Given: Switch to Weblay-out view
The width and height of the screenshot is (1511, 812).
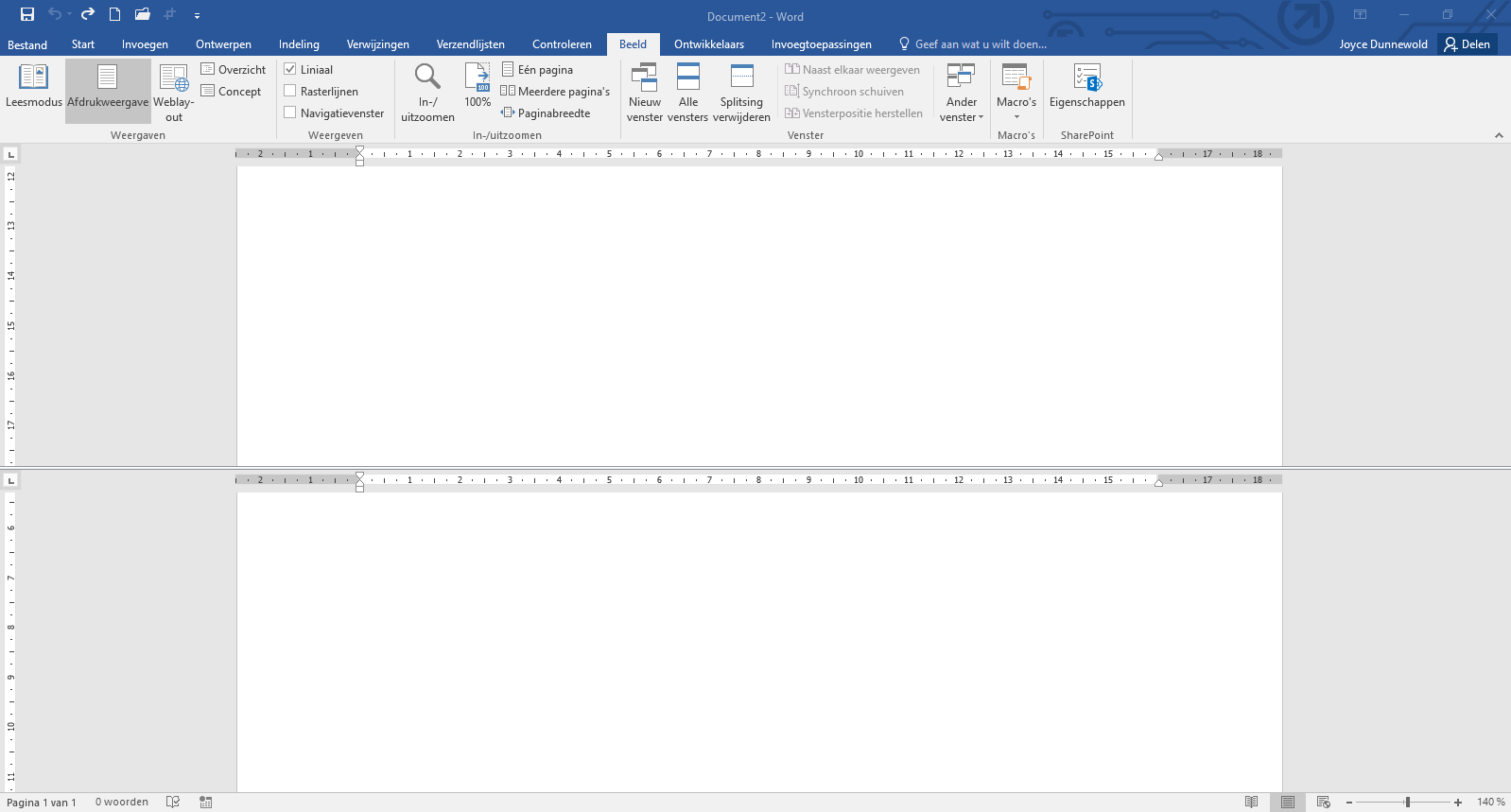Looking at the screenshot, I should (174, 93).
